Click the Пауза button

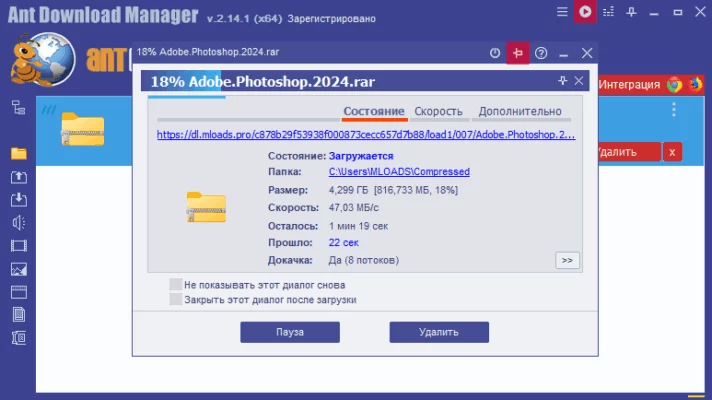click(x=290, y=332)
